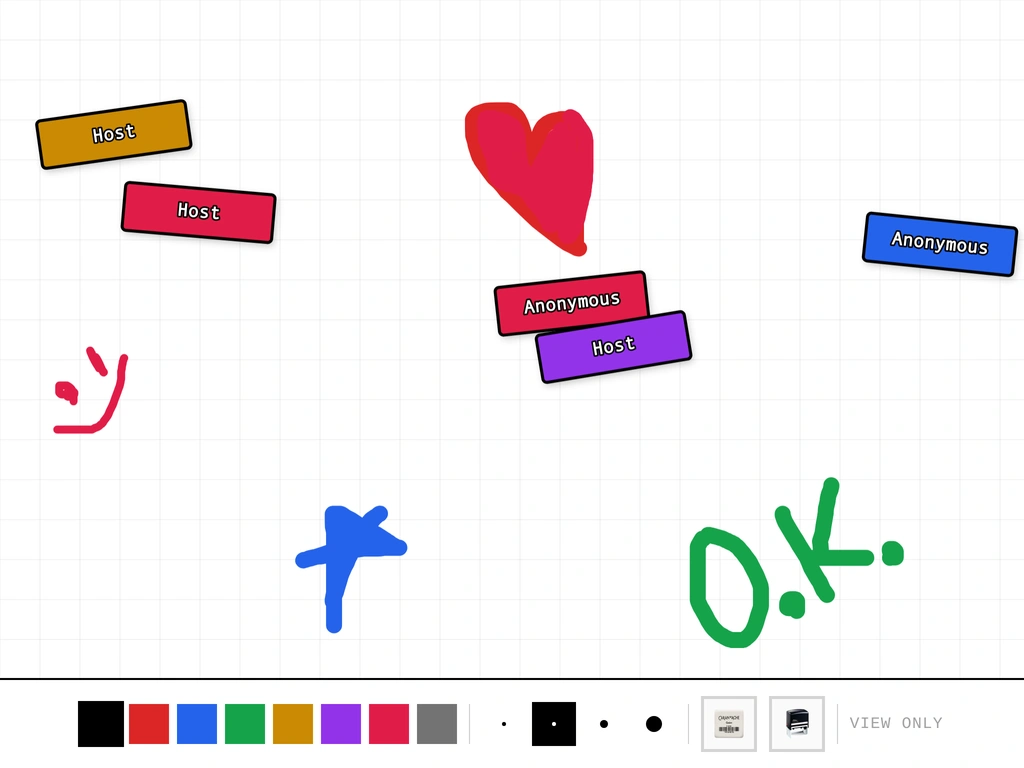Select the crimson pink color swatch
The height and width of the screenshot is (768, 1024).
tap(389, 724)
